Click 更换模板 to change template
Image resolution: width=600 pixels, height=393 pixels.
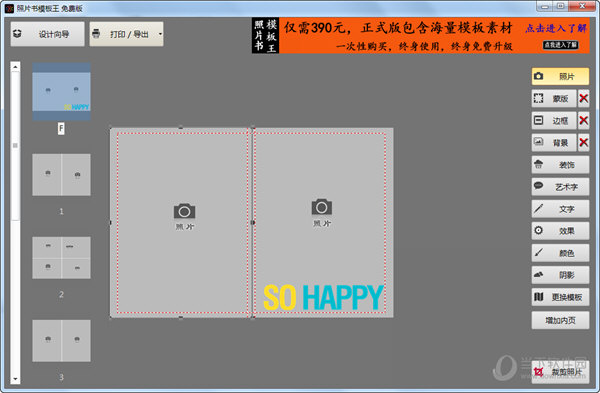tap(560, 297)
